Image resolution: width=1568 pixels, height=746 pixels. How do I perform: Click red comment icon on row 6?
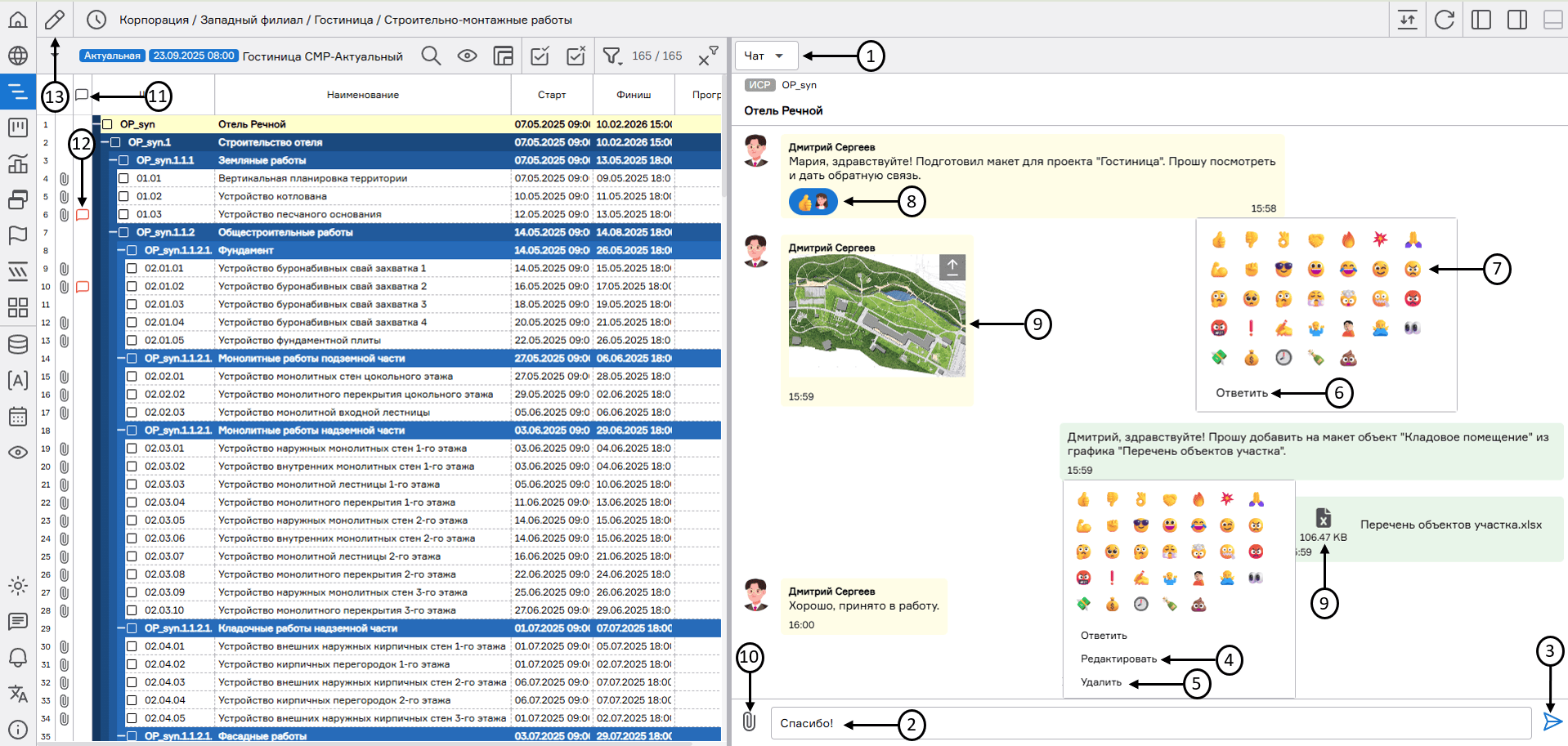82,215
